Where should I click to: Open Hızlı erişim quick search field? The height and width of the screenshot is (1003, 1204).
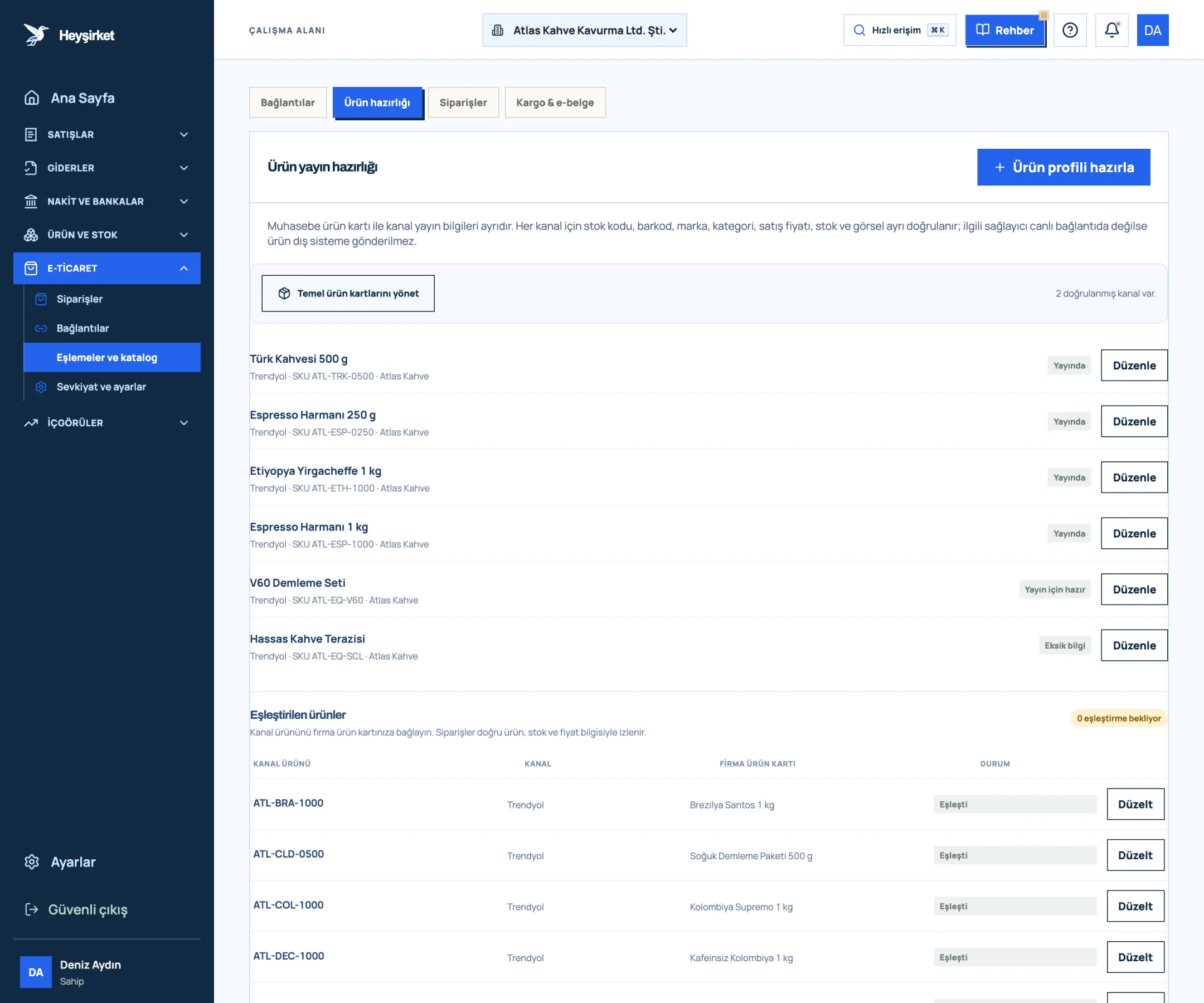pyautogui.click(x=900, y=31)
